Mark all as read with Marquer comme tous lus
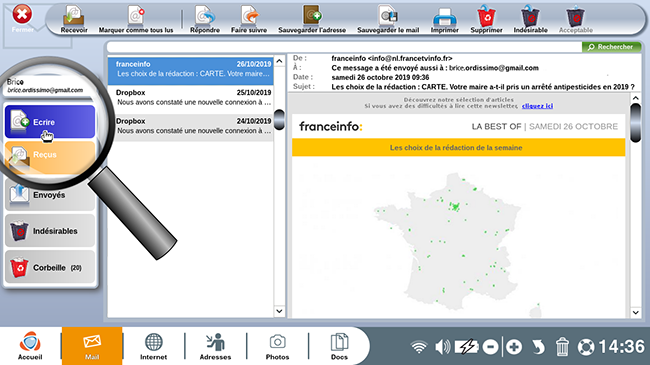The image size is (650, 365). click(136, 19)
